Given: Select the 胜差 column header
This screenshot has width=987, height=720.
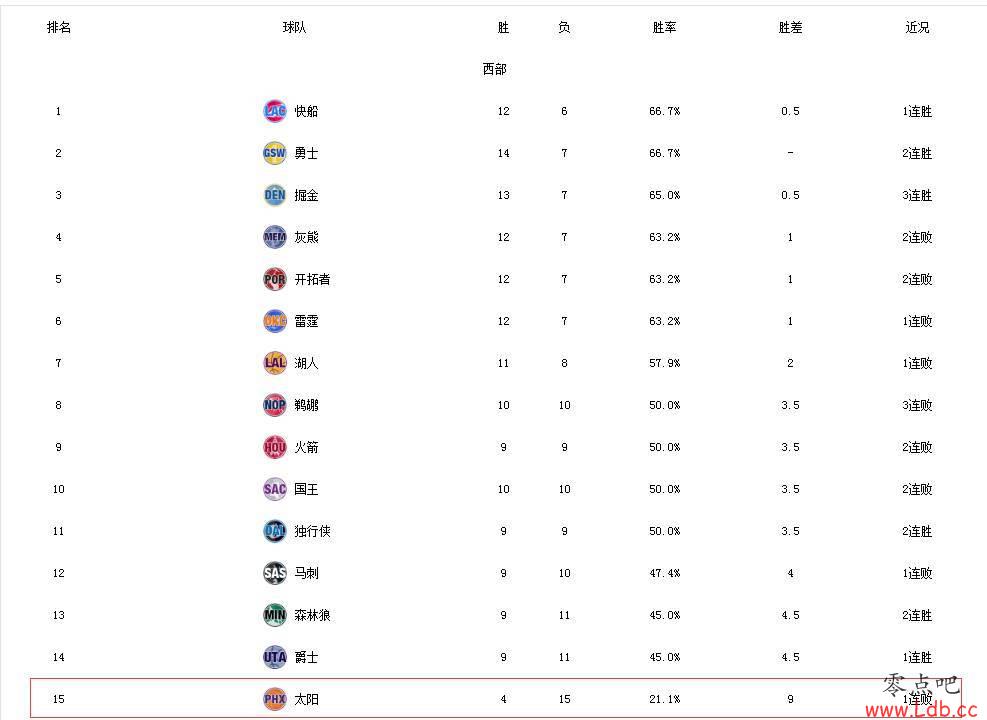Looking at the screenshot, I should tap(790, 27).
